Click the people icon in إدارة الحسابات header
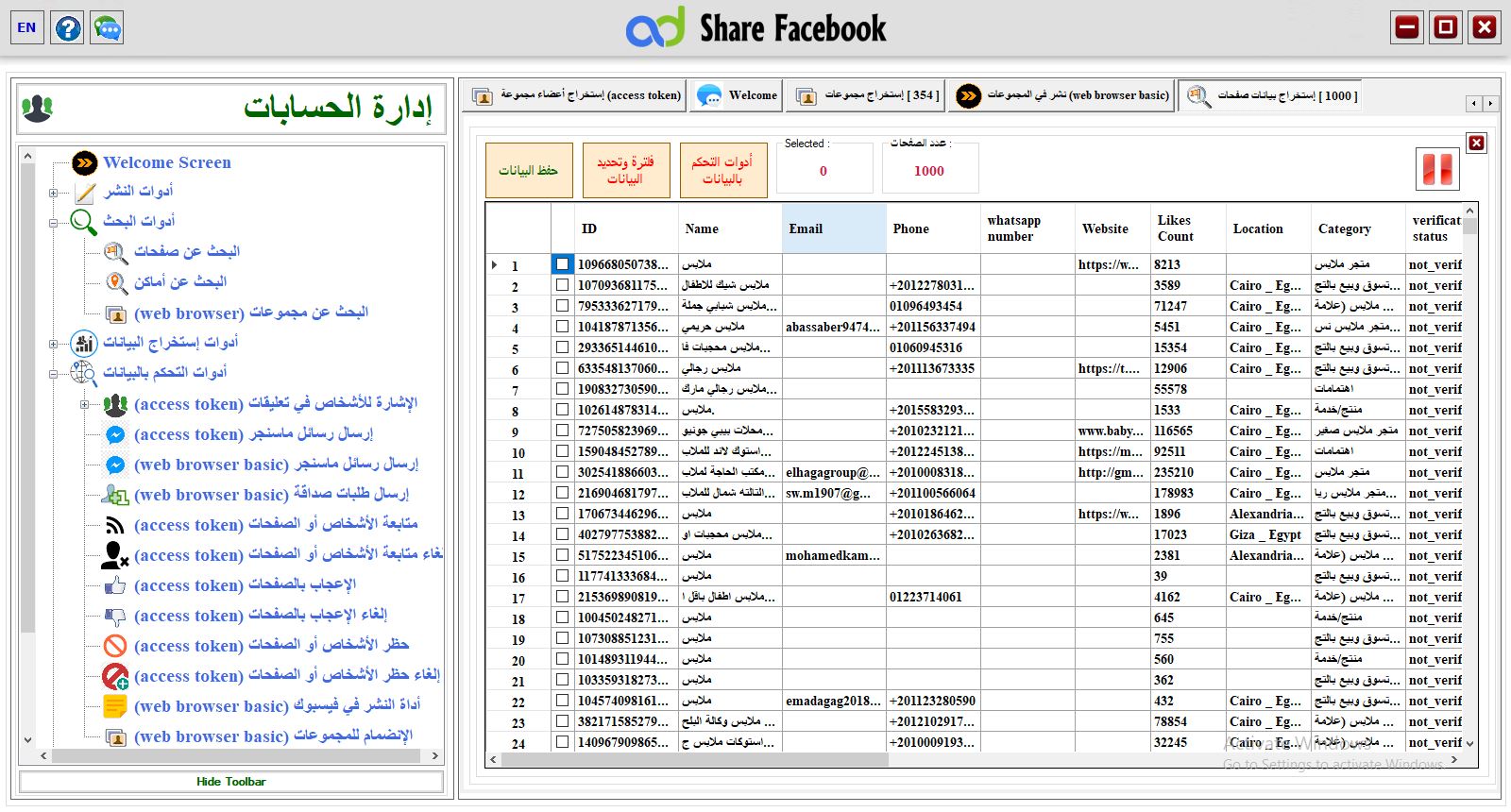This screenshot has width=1511, height=812. [37, 109]
